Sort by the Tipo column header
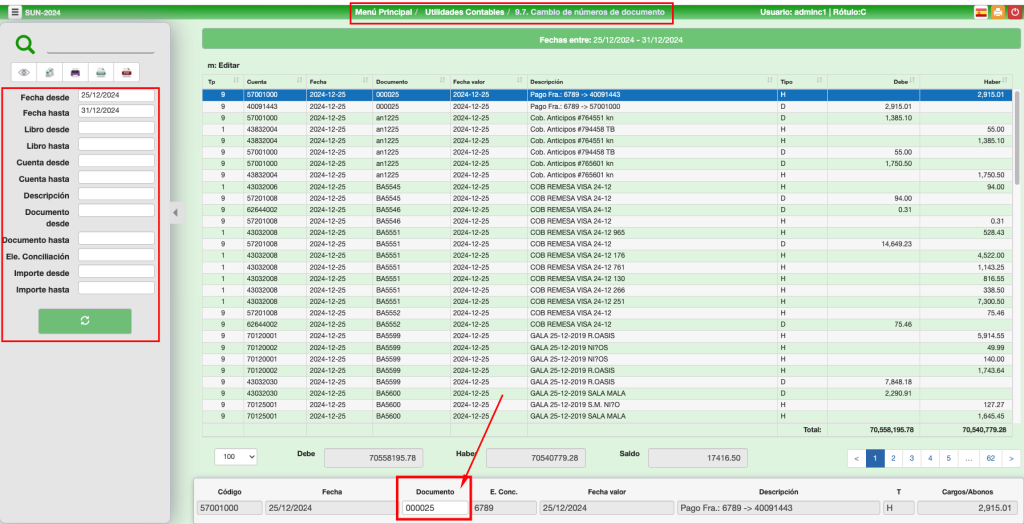This screenshot has width=1024, height=524. point(802,82)
